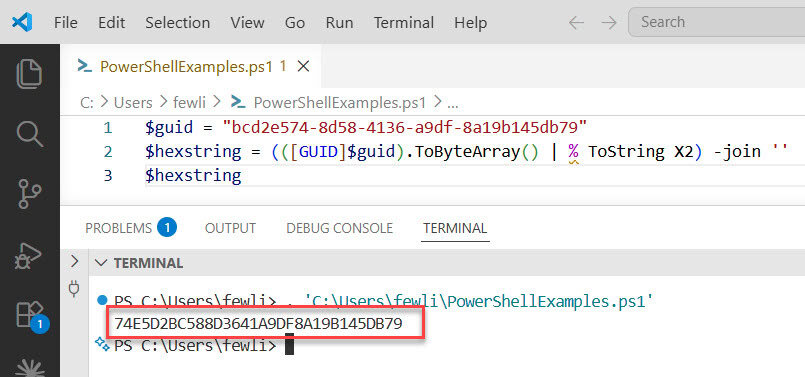Click breadcrumb 'PowerShellExamples.ps1' file name
This screenshot has height=377, width=805.
340,102
